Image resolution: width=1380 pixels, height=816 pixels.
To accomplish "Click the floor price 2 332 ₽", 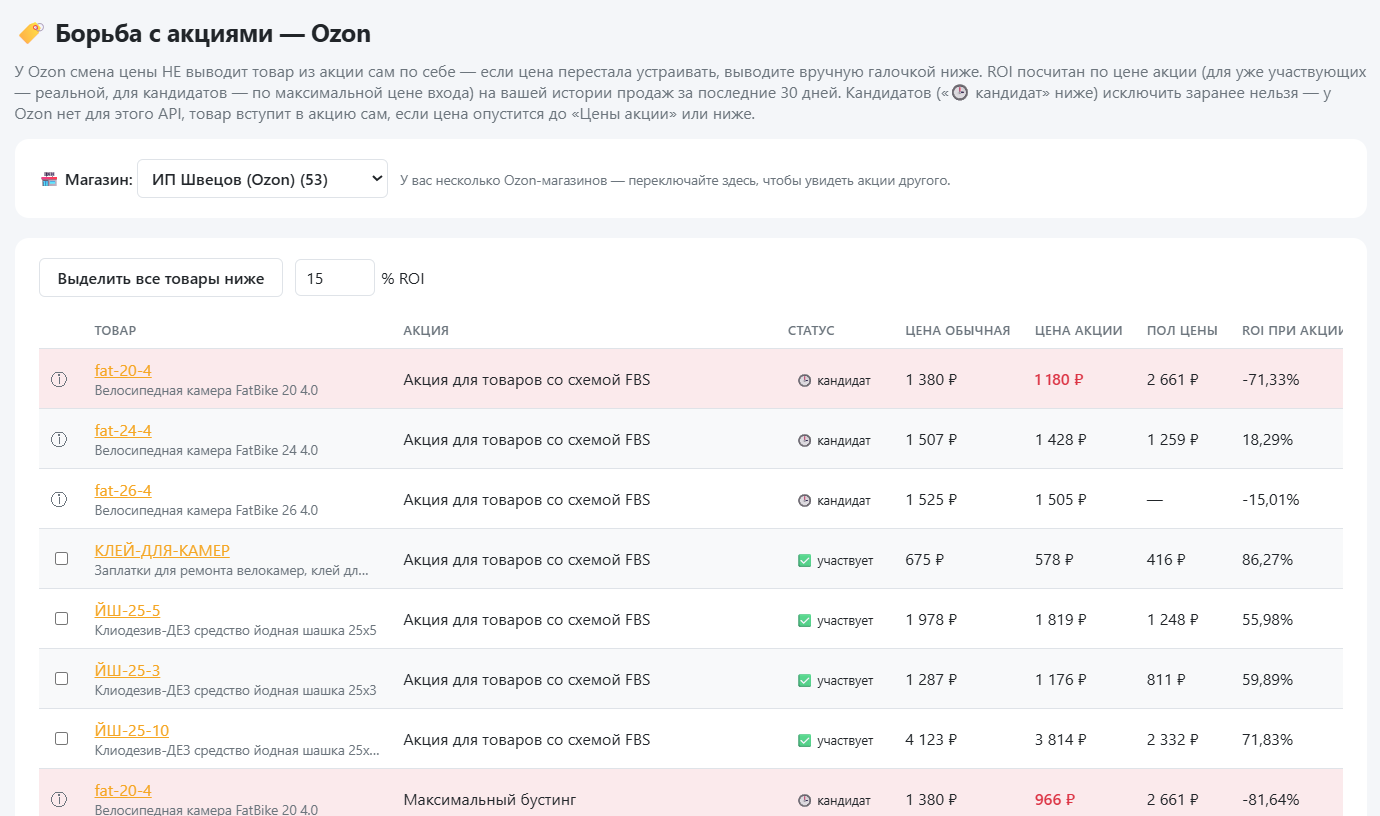I will point(1172,740).
